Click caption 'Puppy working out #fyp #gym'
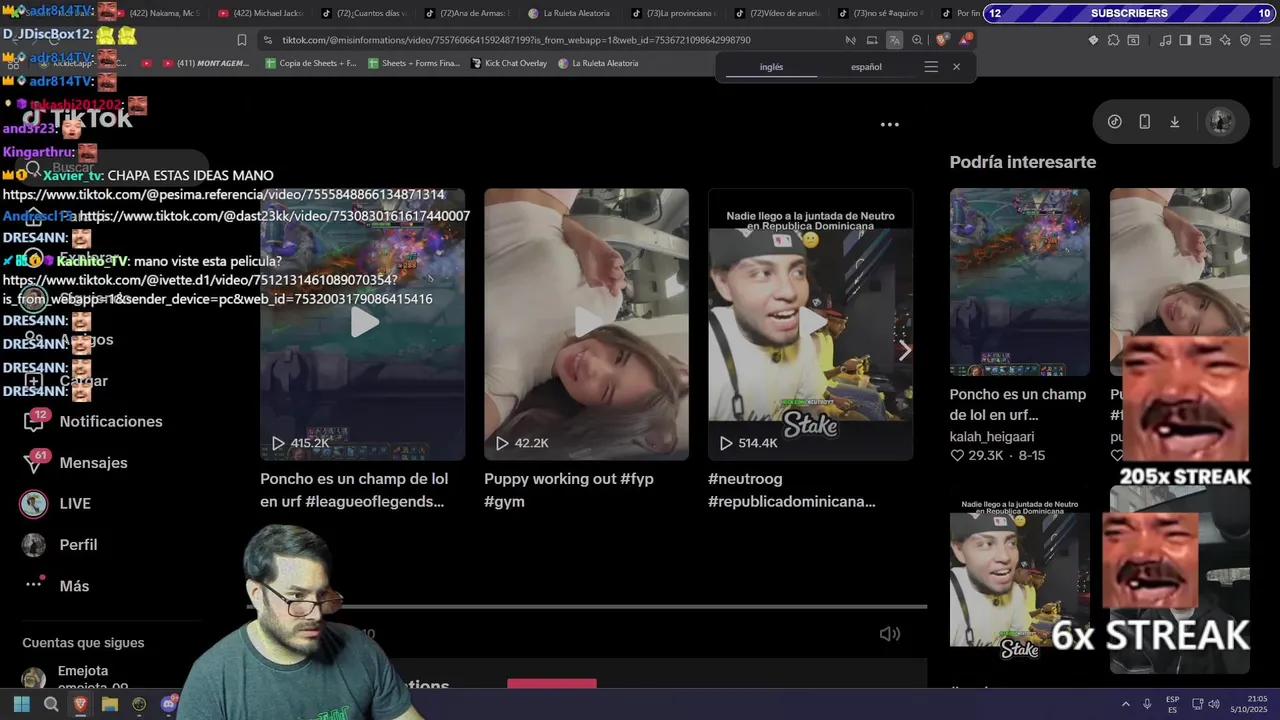The width and height of the screenshot is (1280, 720). [569, 490]
